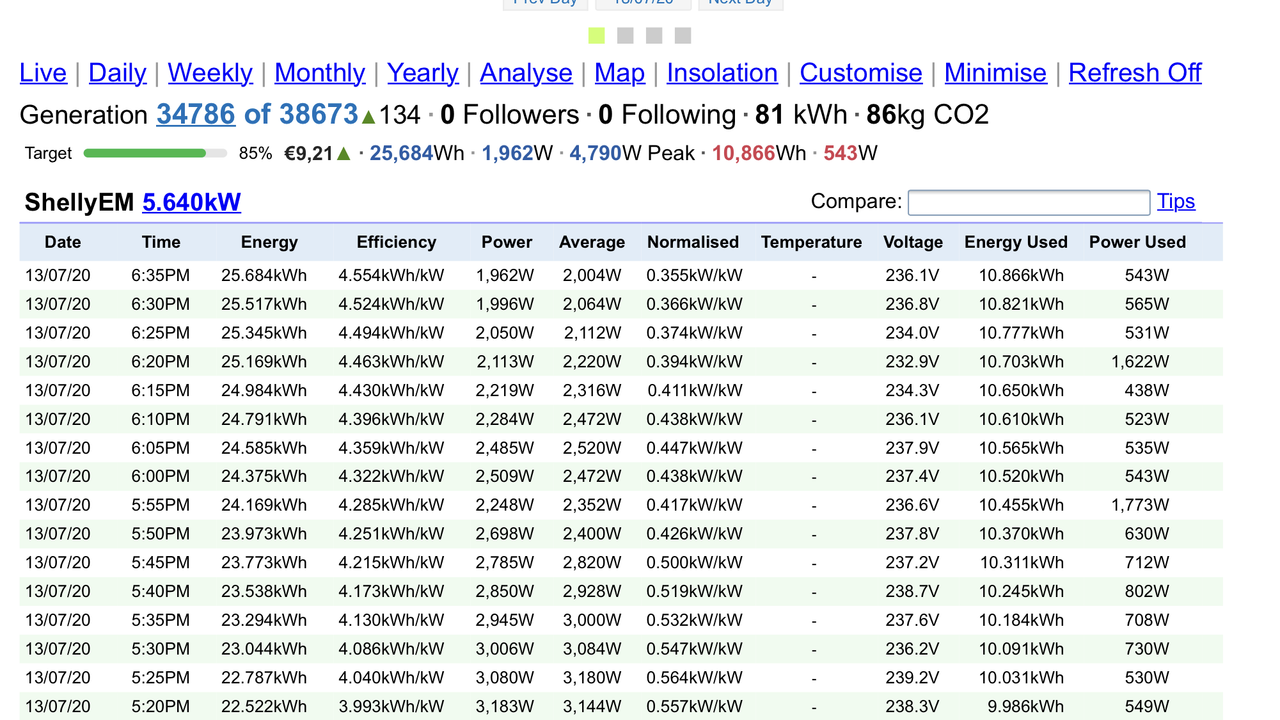Viewport: 1280px width, 720px height.
Task: Focus the Compare input field
Action: click(x=1029, y=202)
